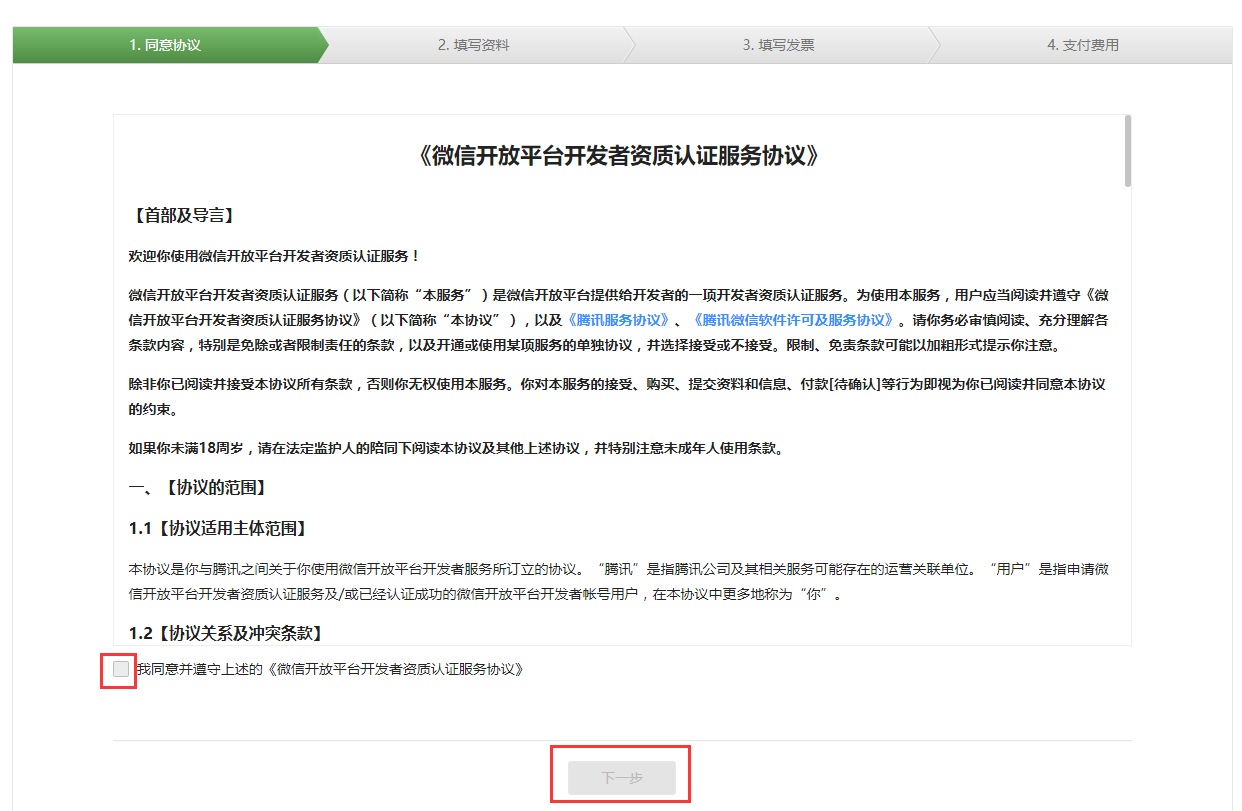Select step 1. 同意协议 tab
Screen dimensions: 1242x811
tap(166, 45)
